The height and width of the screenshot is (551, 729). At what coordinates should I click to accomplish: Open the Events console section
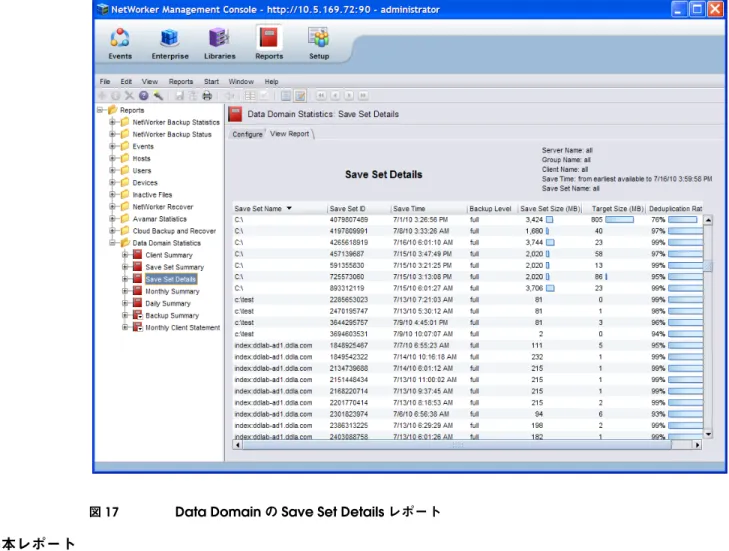coord(120,44)
